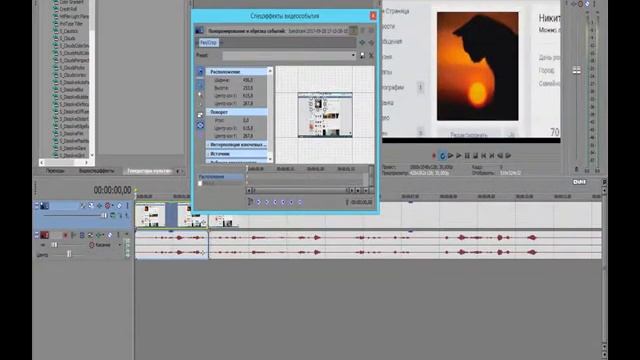This screenshot has height=360, width=640.
Task: Click the keyframe timecode field in Pan/Crop
Action: click(361, 202)
